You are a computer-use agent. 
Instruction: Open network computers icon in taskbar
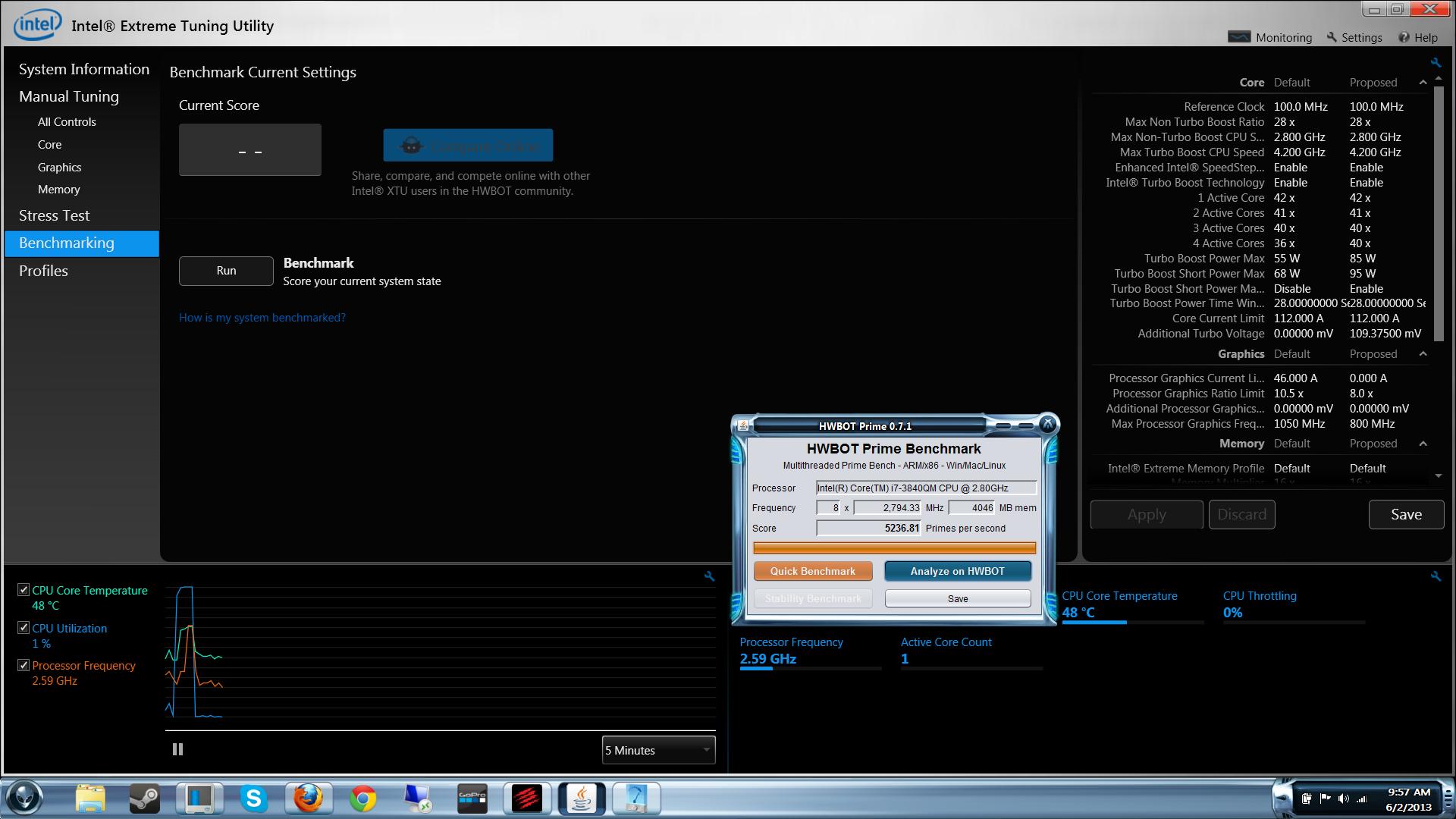pyautogui.click(x=418, y=799)
